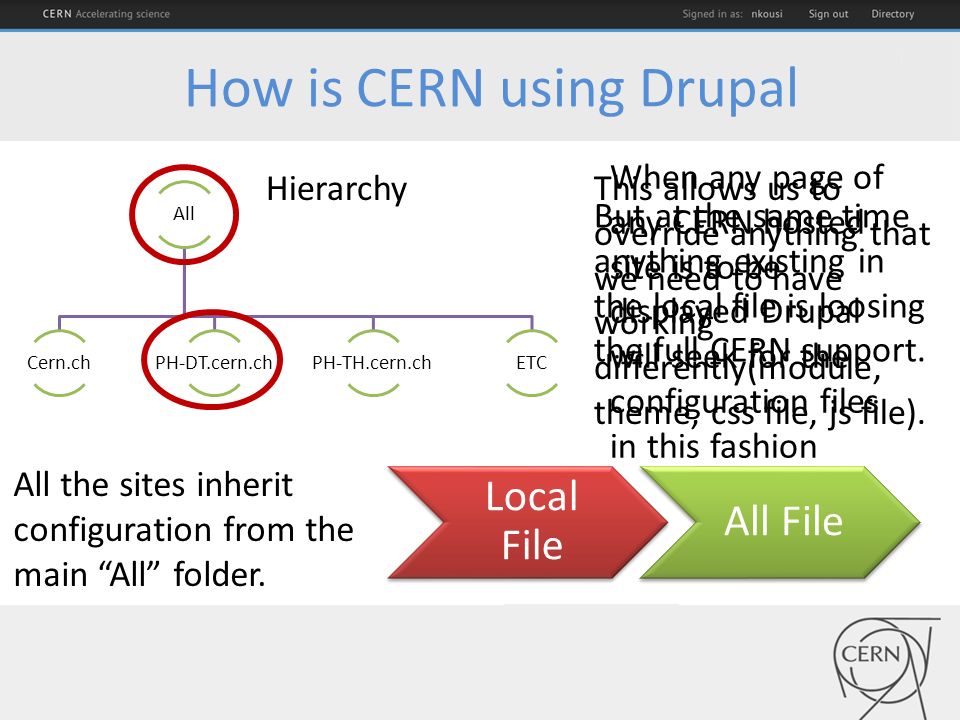Screen dimensions: 960x720
Task: Click the Hierarchy label
Action: [x=336, y=189]
